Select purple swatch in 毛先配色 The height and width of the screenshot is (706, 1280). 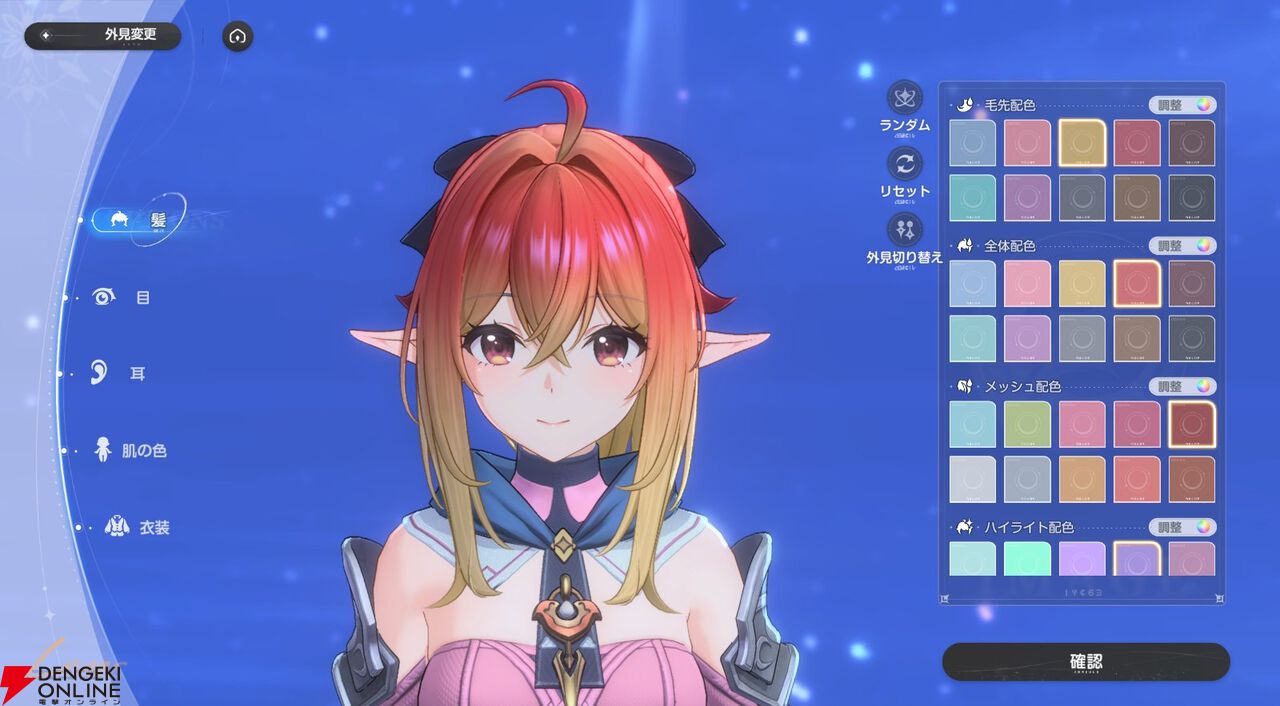pyautogui.click(x=1028, y=198)
